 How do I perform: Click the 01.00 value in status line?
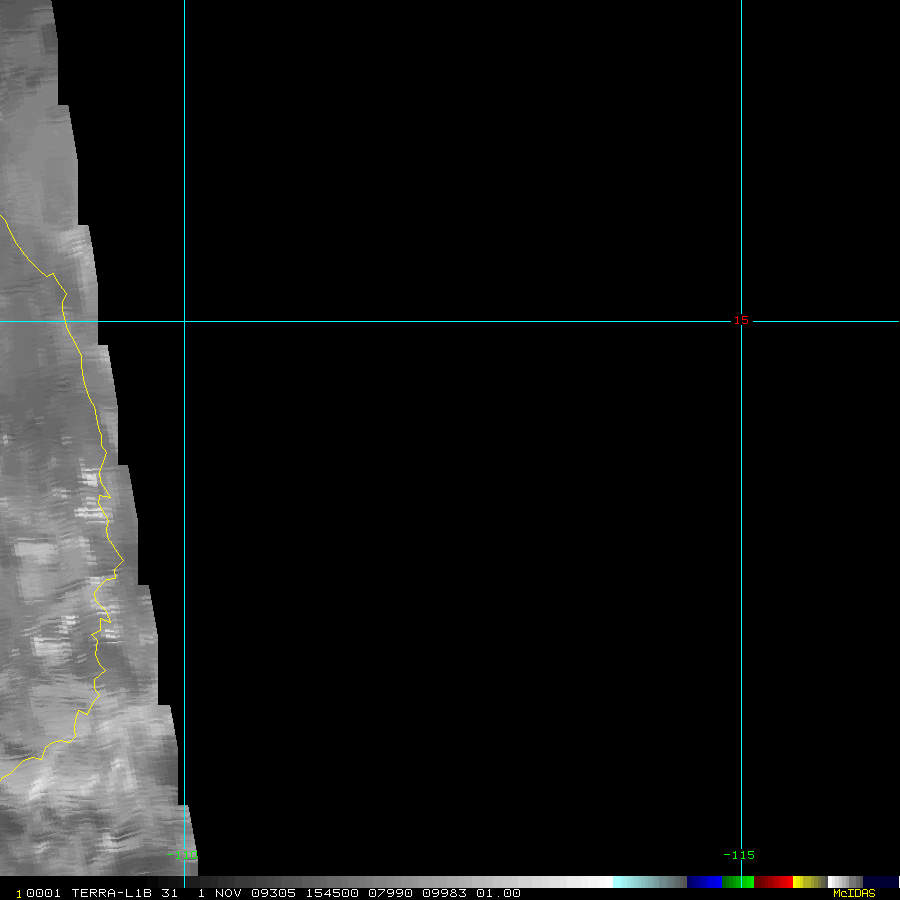pyautogui.click(x=498, y=893)
